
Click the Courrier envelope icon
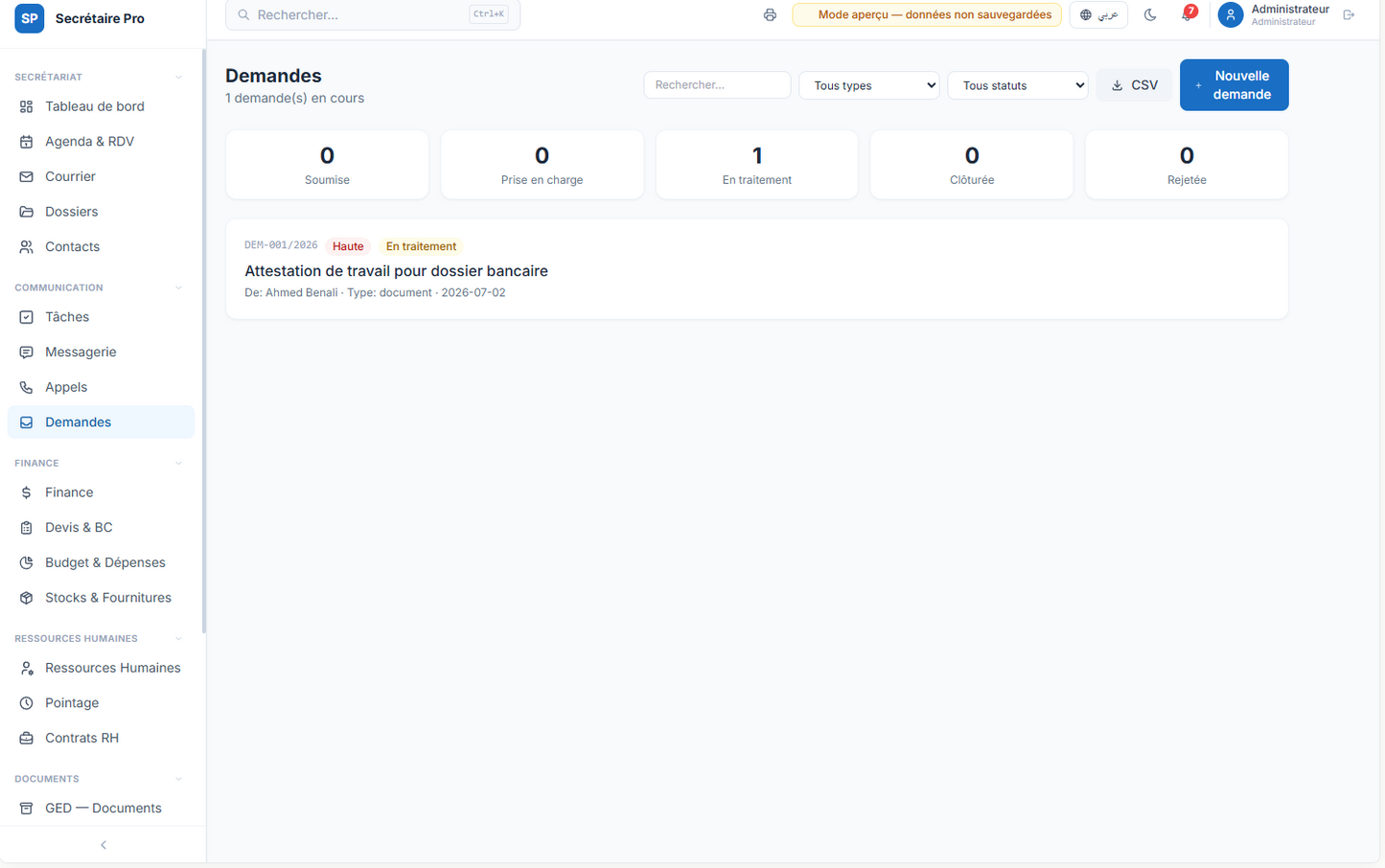(27, 176)
